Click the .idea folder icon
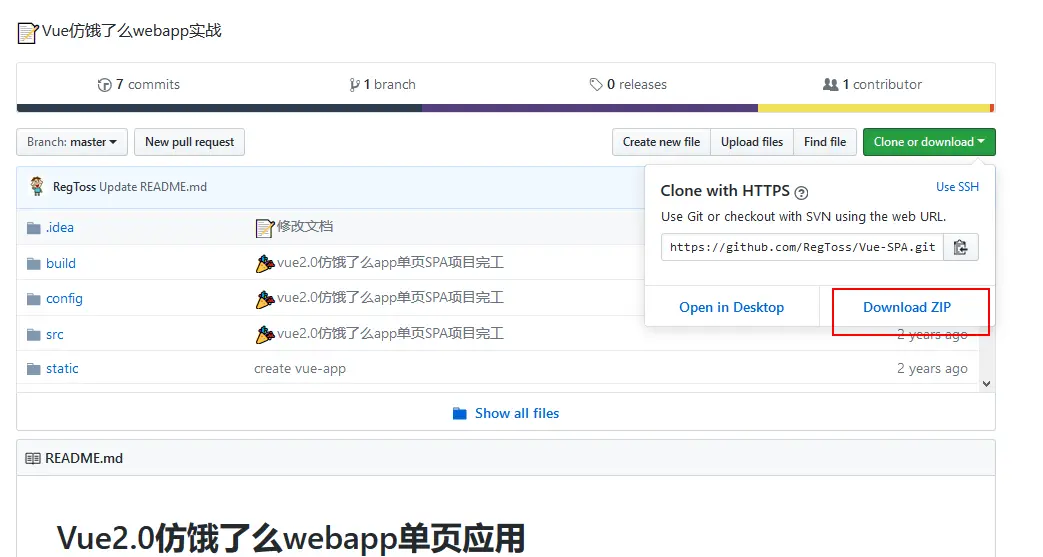Image resolution: width=1043 pixels, height=557 pixels. pyautogui.click(x=34, y=228)
